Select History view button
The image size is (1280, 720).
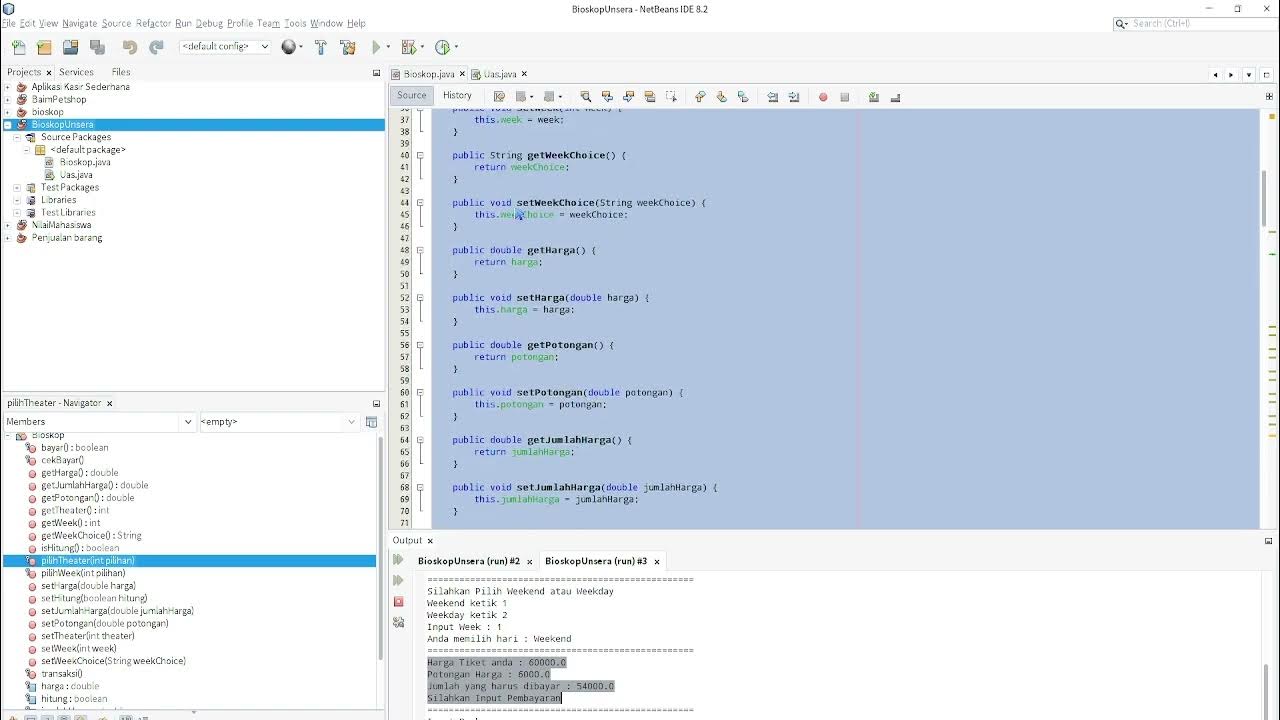(457, 96)
